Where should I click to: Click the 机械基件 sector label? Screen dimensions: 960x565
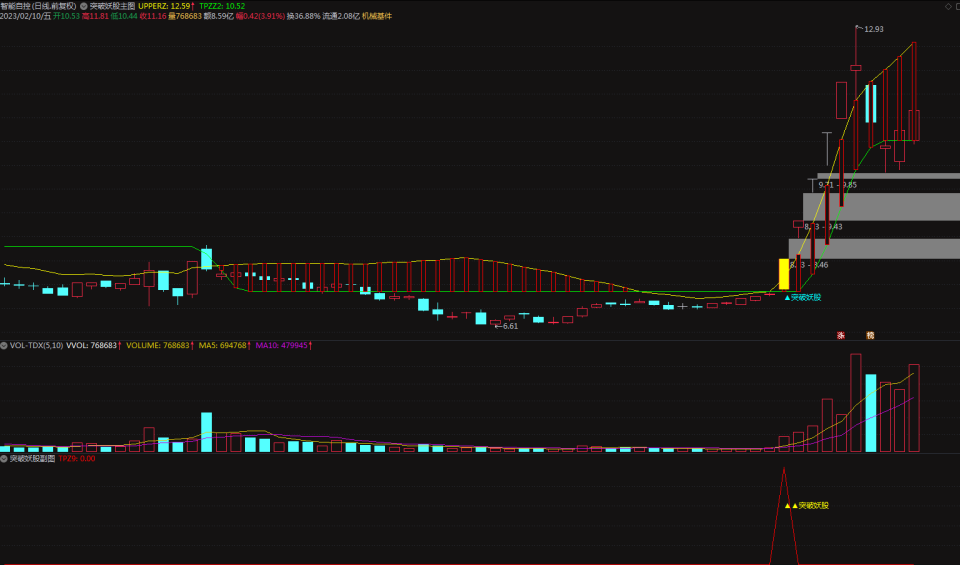coord(377,17)
